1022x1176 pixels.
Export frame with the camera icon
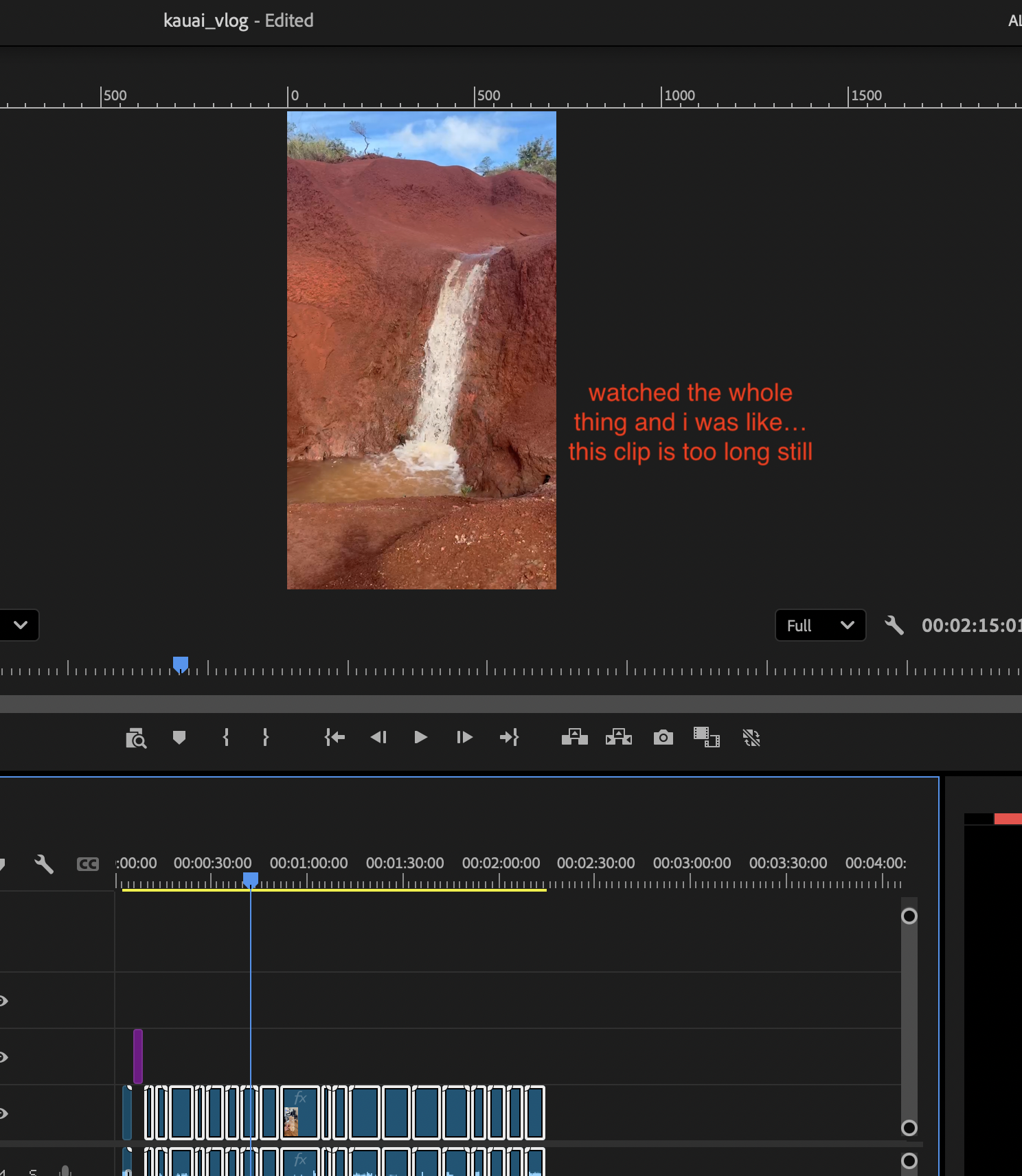[x=663, y=738]
